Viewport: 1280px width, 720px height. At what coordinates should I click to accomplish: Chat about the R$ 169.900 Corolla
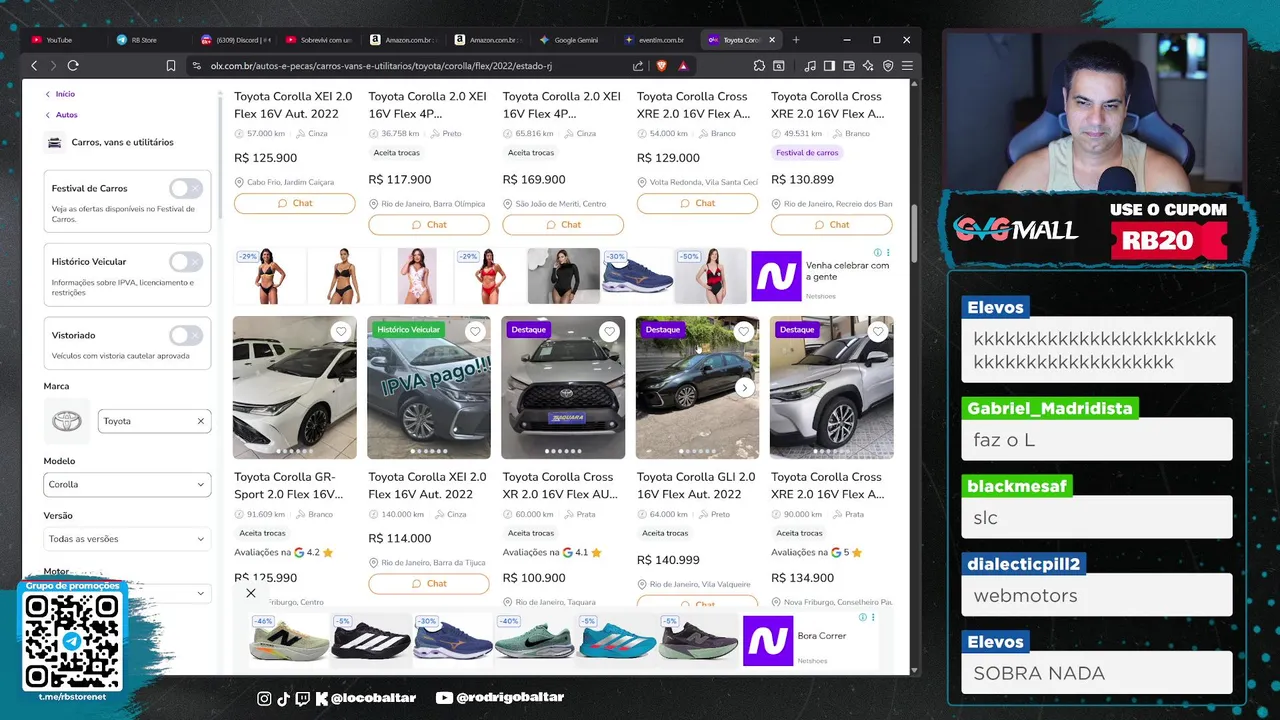tap(563, 225)
